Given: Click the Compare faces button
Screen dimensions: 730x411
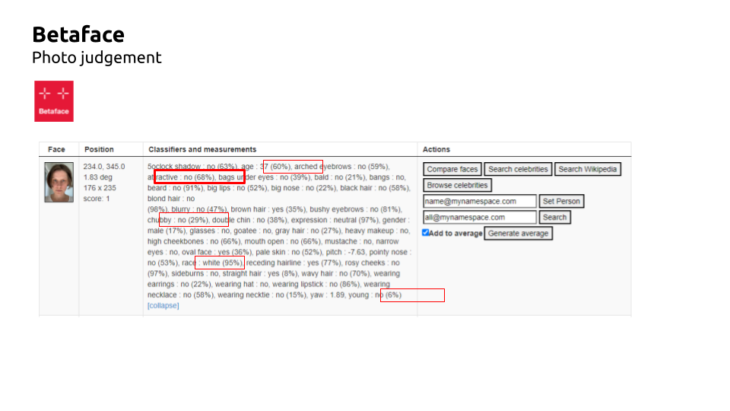Looking at the screenshot, I should (x=452, y=169).
